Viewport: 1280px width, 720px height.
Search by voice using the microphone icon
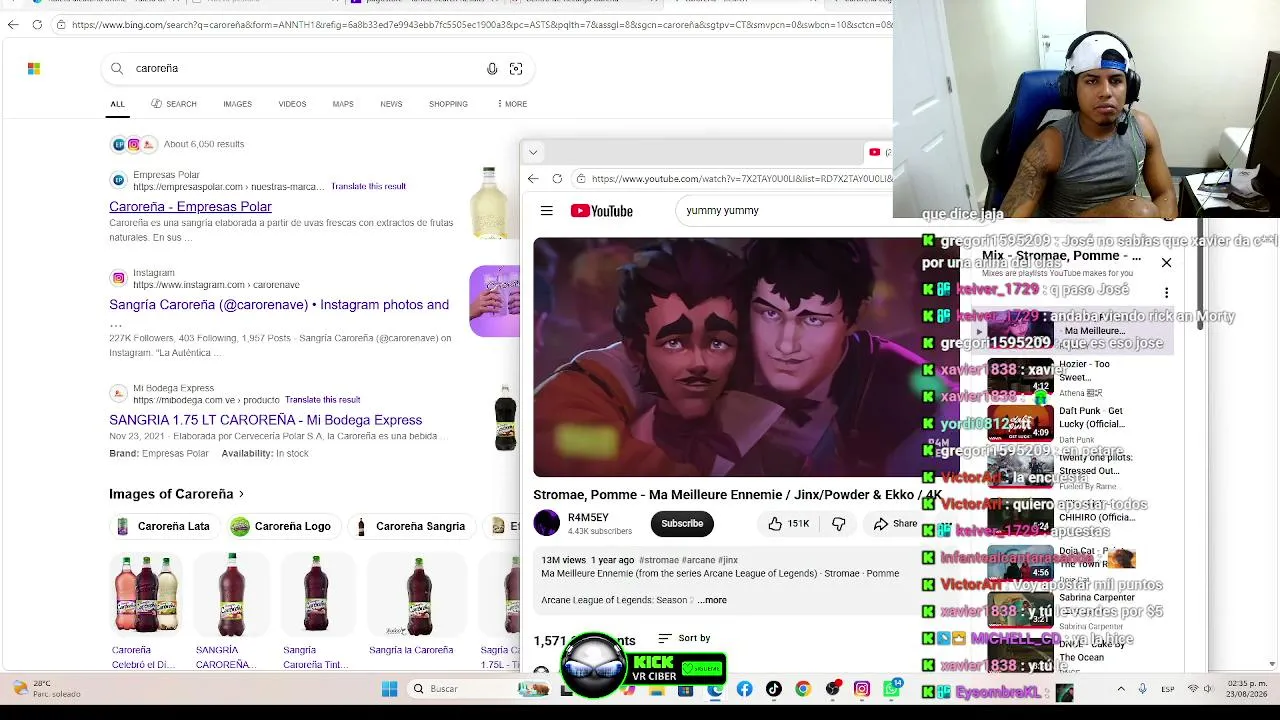(492, 68)
